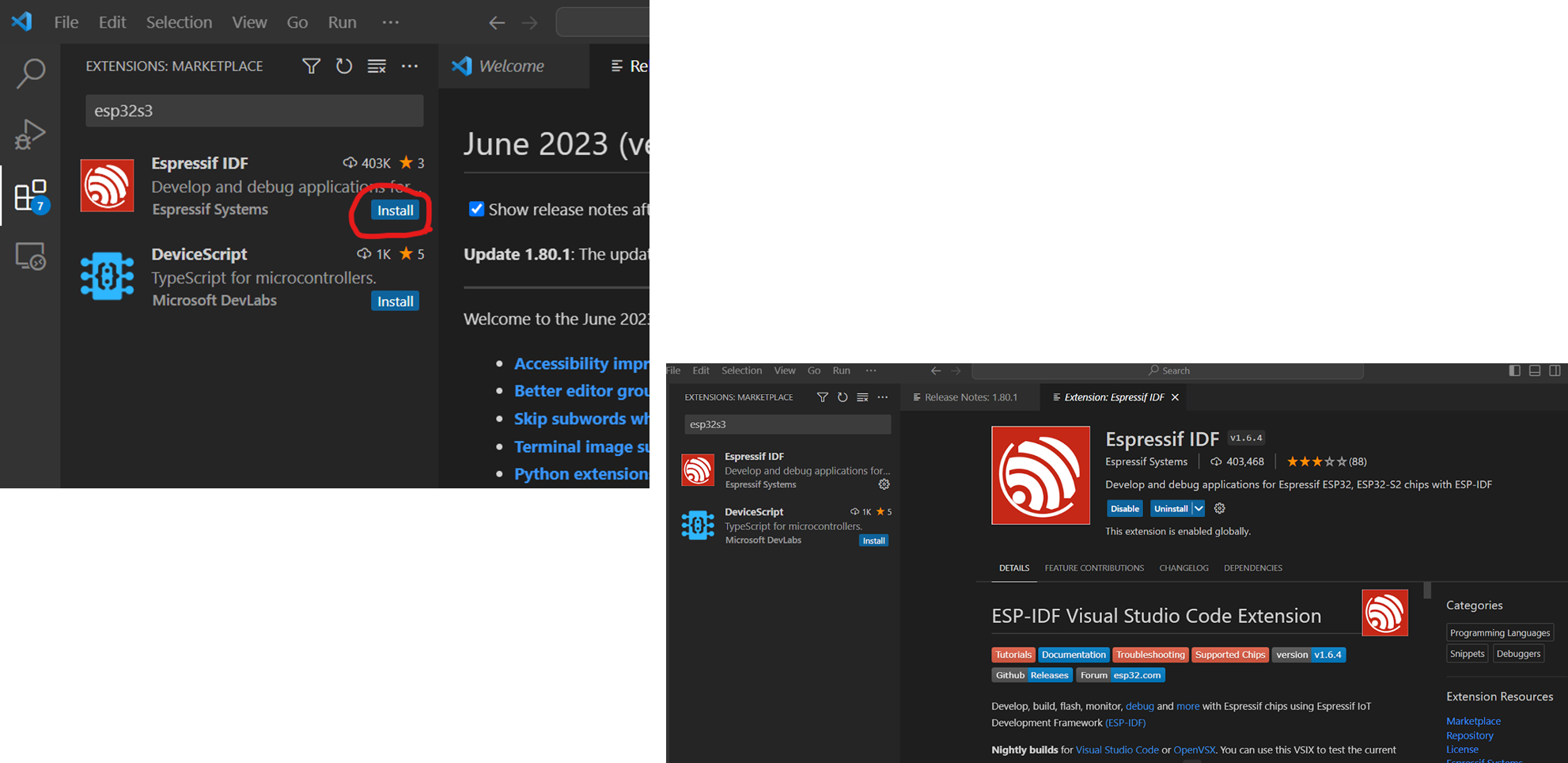Refresh extensions list in right window

843,397
